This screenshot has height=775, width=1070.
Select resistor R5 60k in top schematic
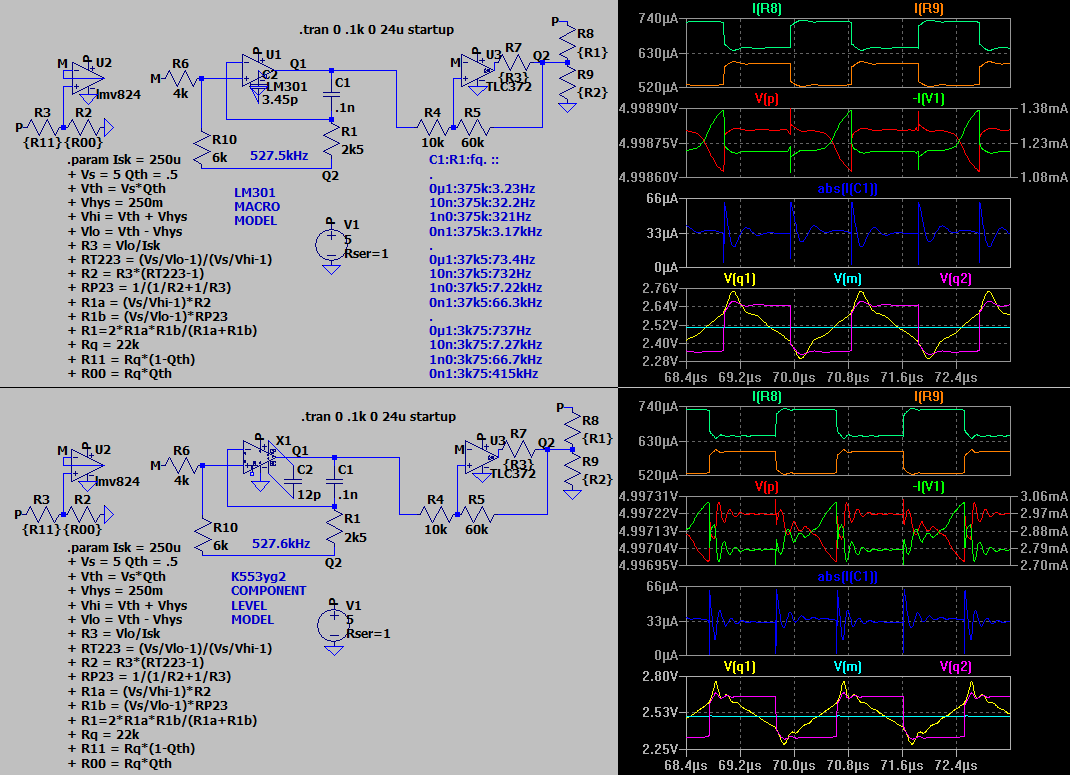pos(472,126)
